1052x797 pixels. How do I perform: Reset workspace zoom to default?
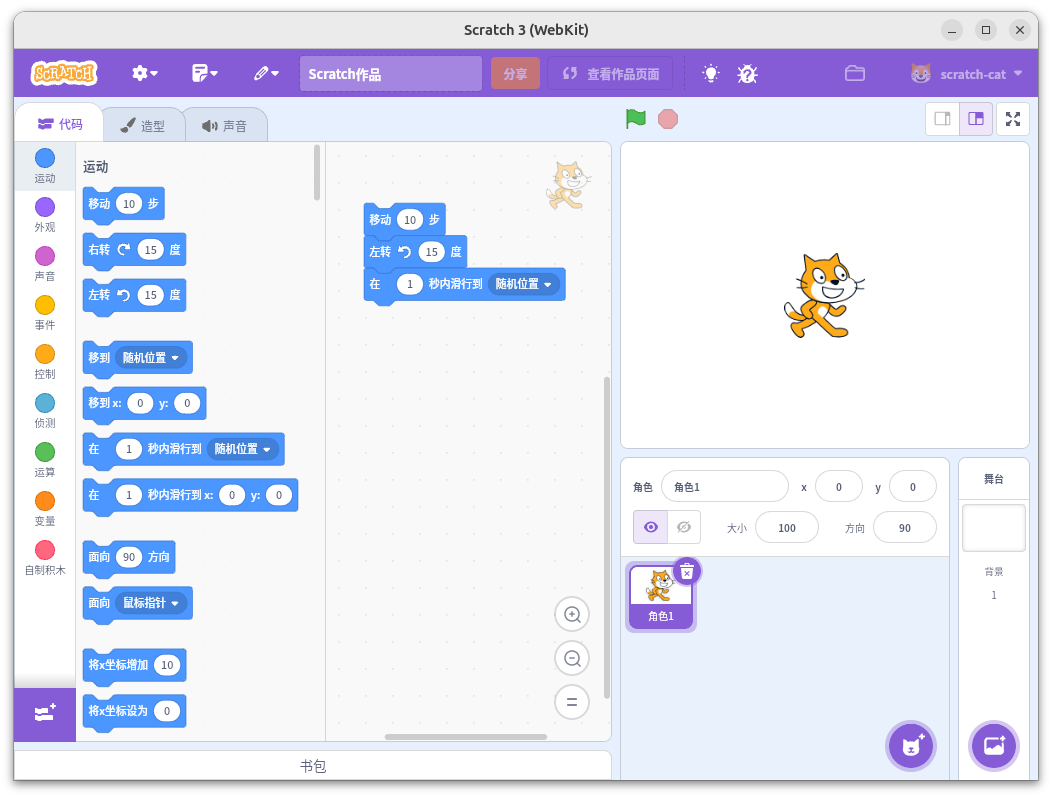pyautogui.click(x=572, y=702)
